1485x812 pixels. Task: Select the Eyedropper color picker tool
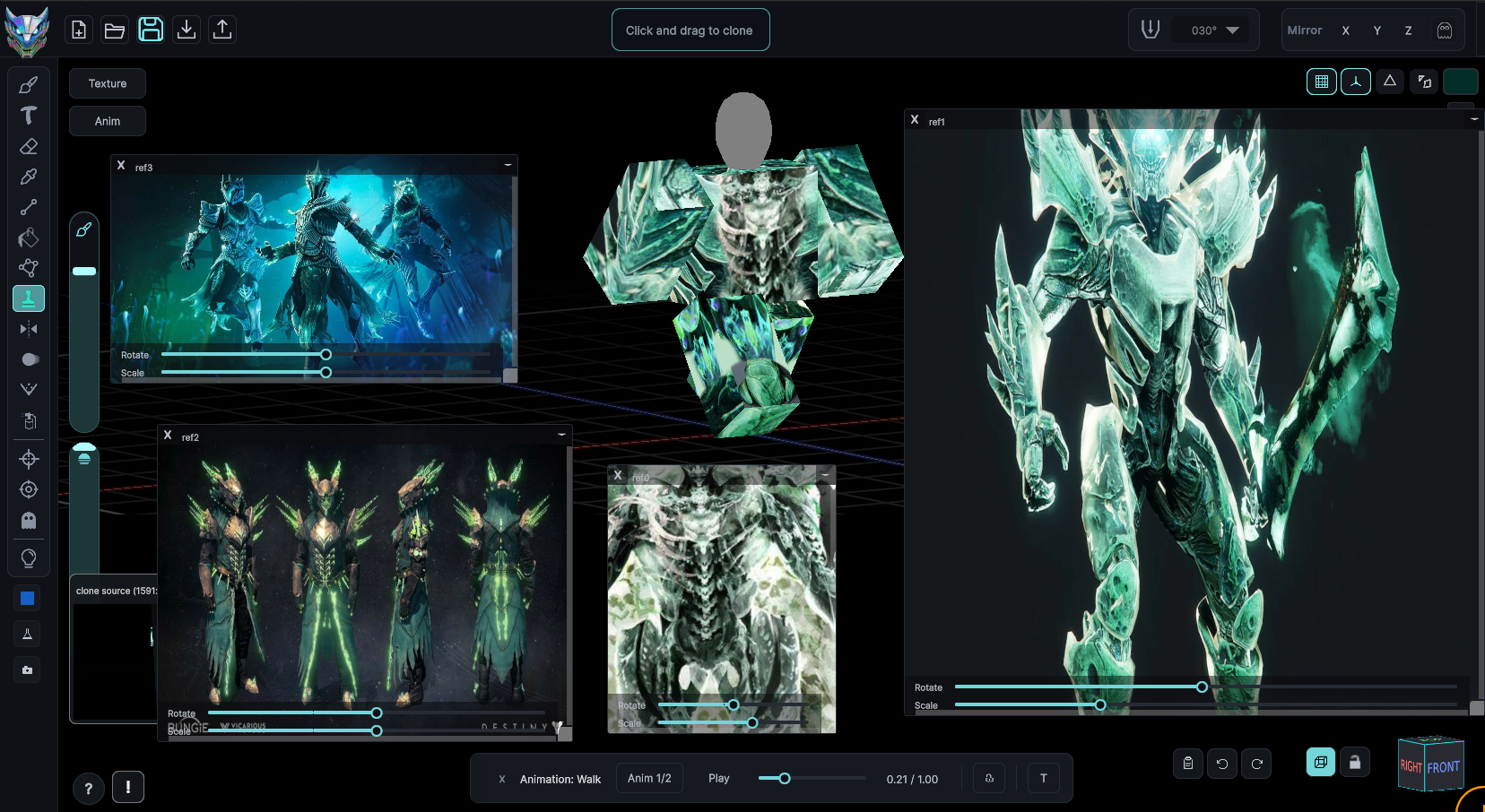(29, 177)
